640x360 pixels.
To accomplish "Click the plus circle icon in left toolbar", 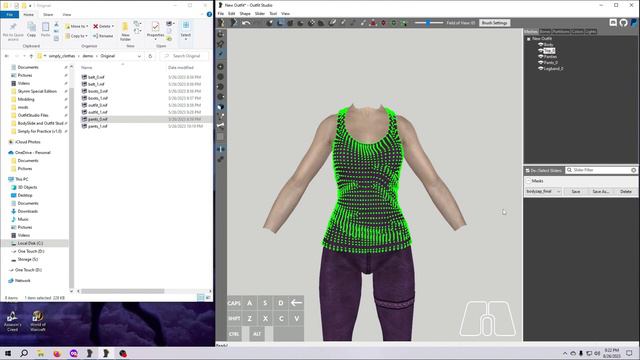I will point(220,66).
